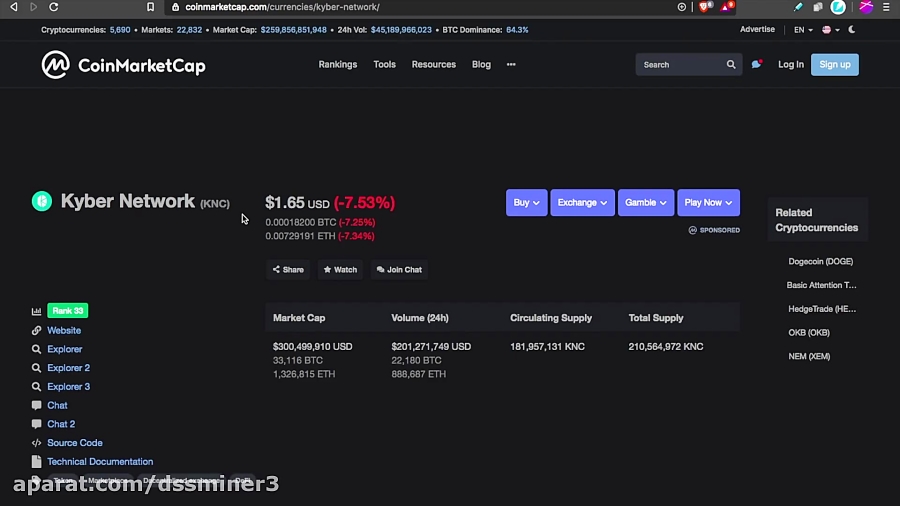This screenshot has width=900, height=506.
Task: Open the notifications chat bubble icon
Action: pyautogui.click(x=757, y=64)
